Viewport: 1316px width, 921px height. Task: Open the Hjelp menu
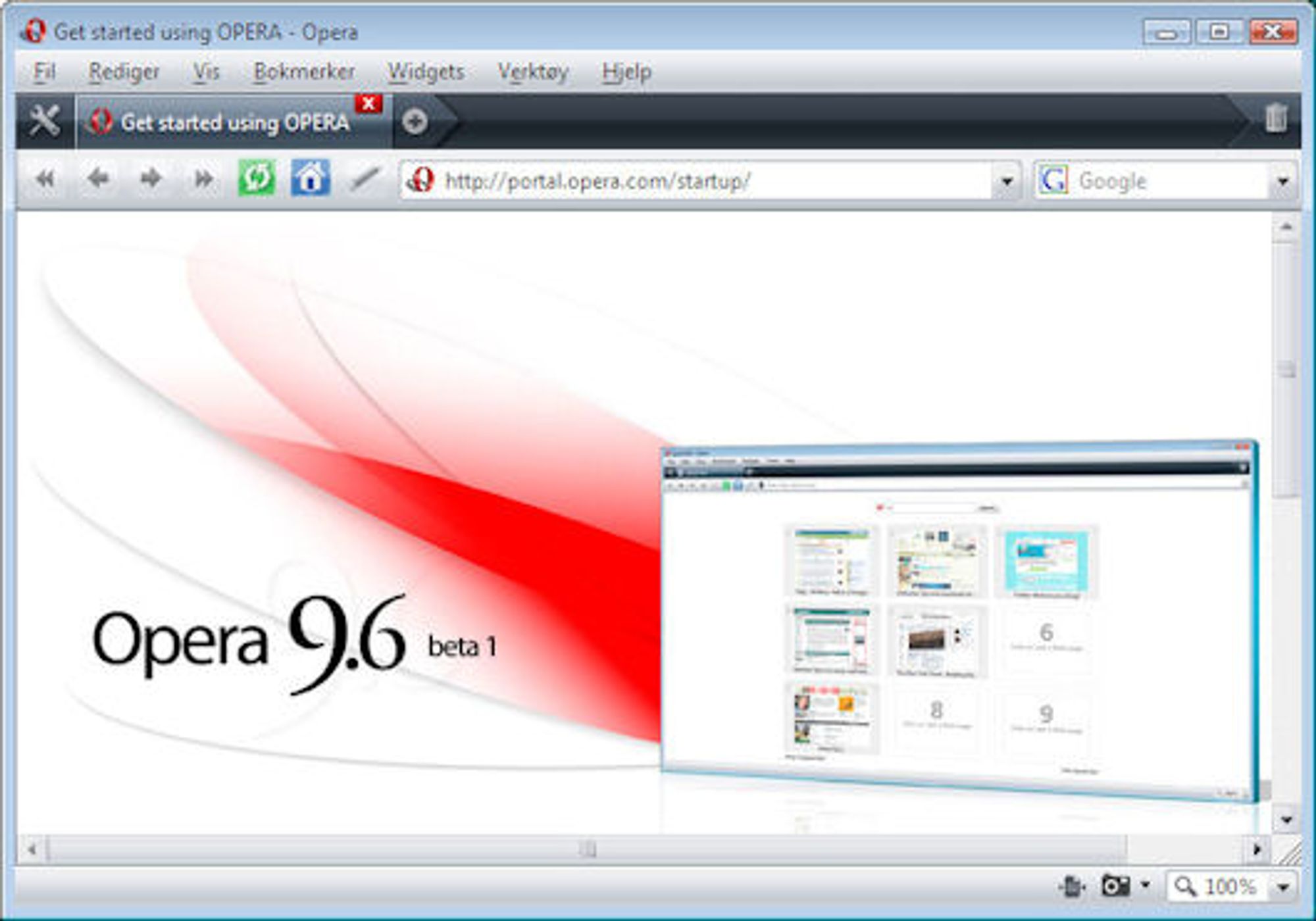pyautogui.click(x=626, y=71)
